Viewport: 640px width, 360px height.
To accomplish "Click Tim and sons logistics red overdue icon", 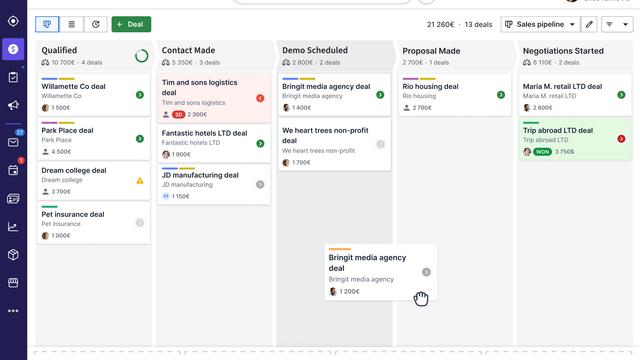I will 260,98.
